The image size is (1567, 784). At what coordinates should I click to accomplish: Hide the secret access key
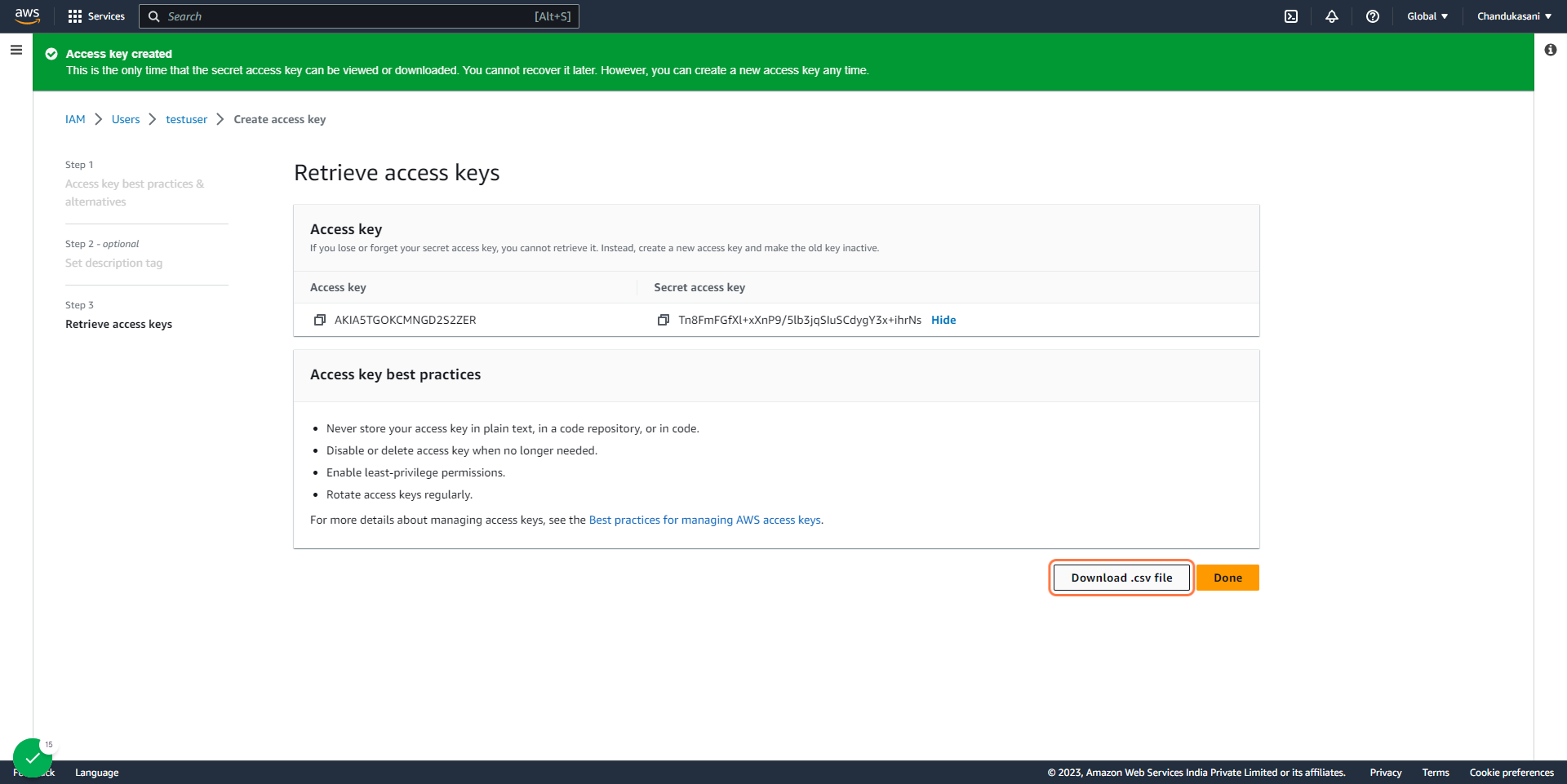[x=943, y=320]
